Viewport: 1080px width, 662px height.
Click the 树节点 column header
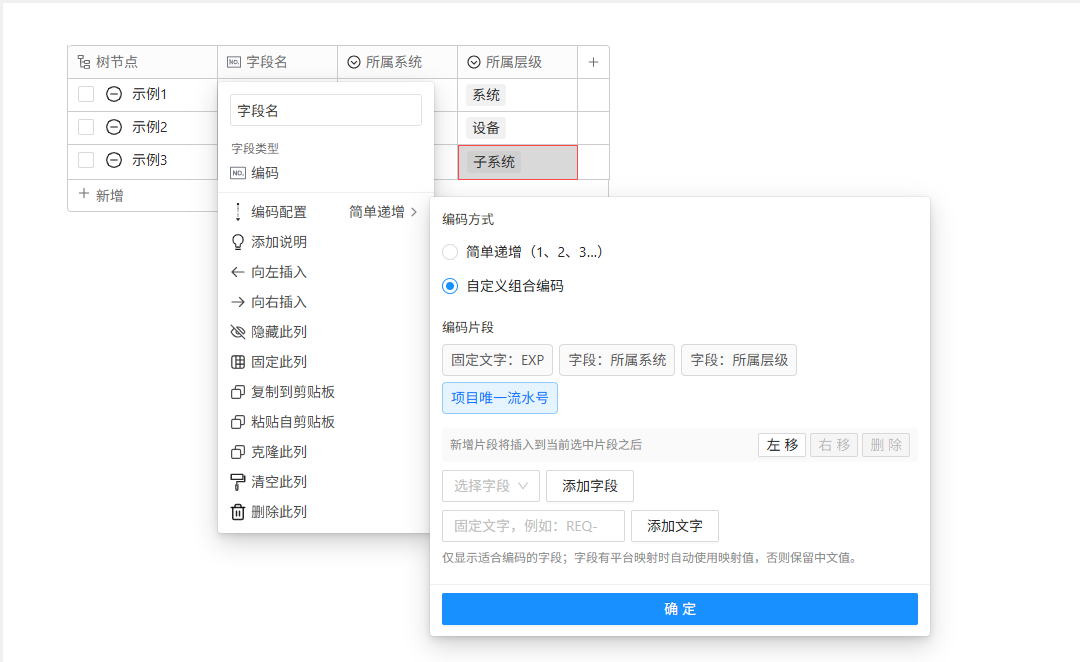(143, 62)
